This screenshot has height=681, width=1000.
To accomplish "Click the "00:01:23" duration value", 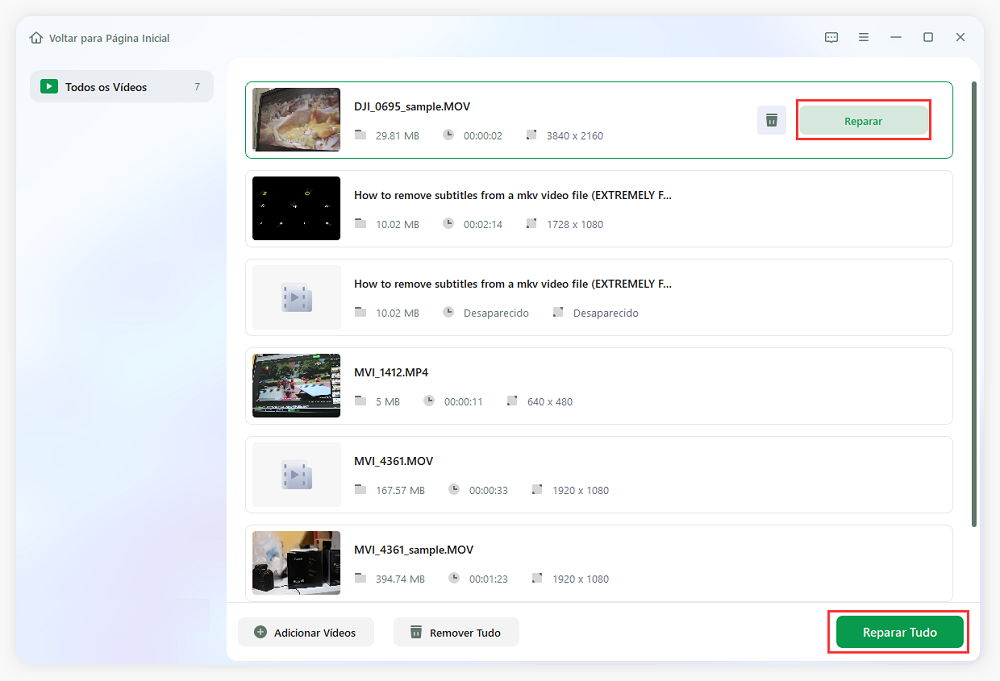I will pos(489,579).
